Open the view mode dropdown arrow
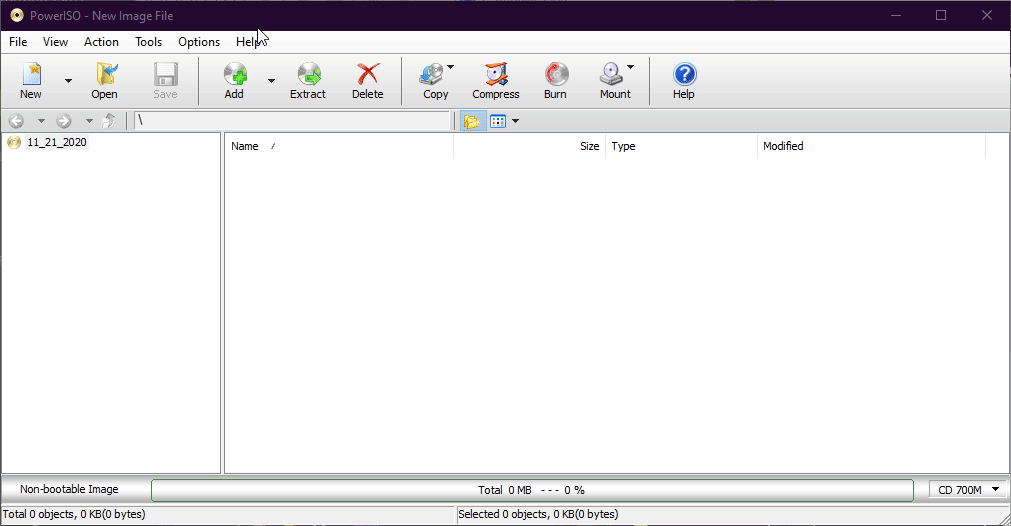Image resolution: width=1011 pixels, height=526 pixels. (515, 121)
